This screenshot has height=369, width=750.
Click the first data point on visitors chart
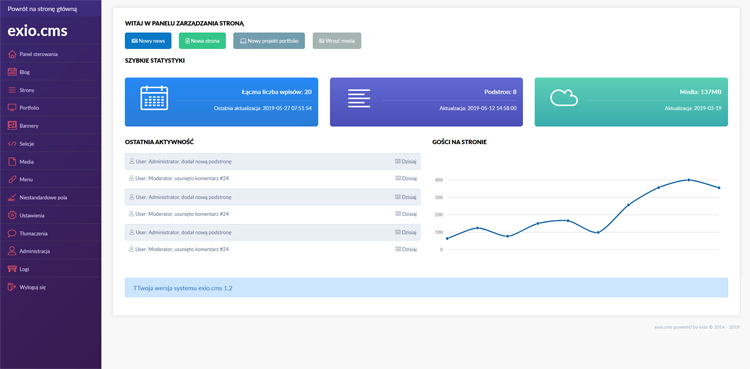point(447,238)
